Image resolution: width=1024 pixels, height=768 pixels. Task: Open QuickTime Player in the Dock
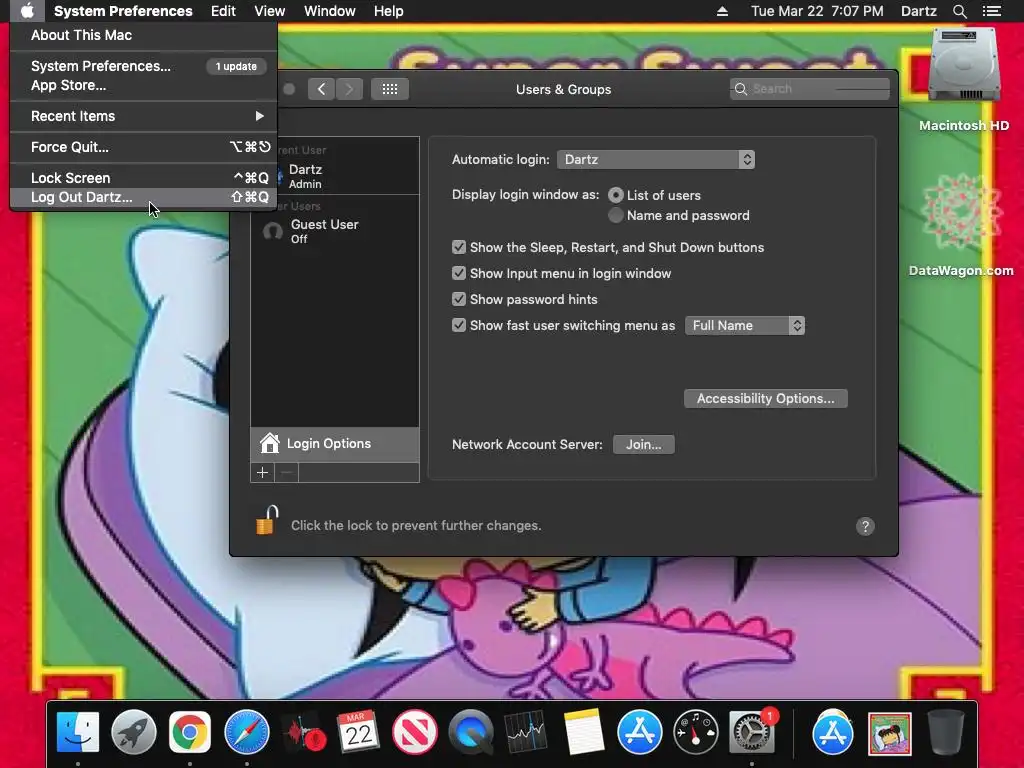pyautogui.click(x=471, y=732)
